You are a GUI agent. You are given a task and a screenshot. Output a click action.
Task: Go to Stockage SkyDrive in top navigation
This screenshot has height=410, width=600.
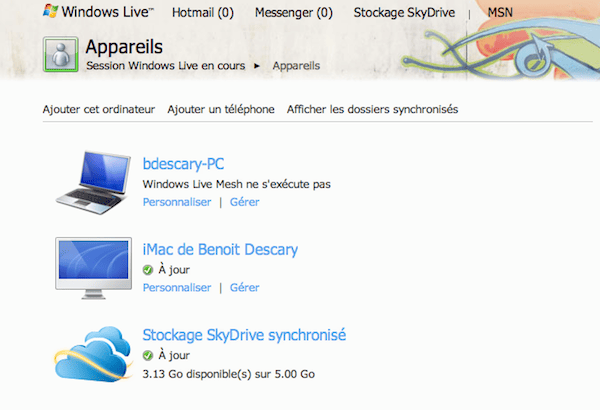pos(404,14)
